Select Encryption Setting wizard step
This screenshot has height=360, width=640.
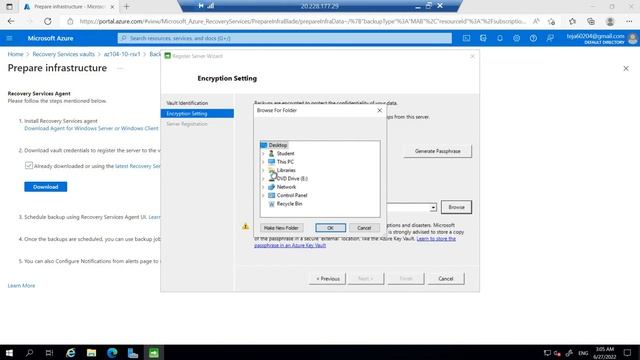tap(197, 113)
